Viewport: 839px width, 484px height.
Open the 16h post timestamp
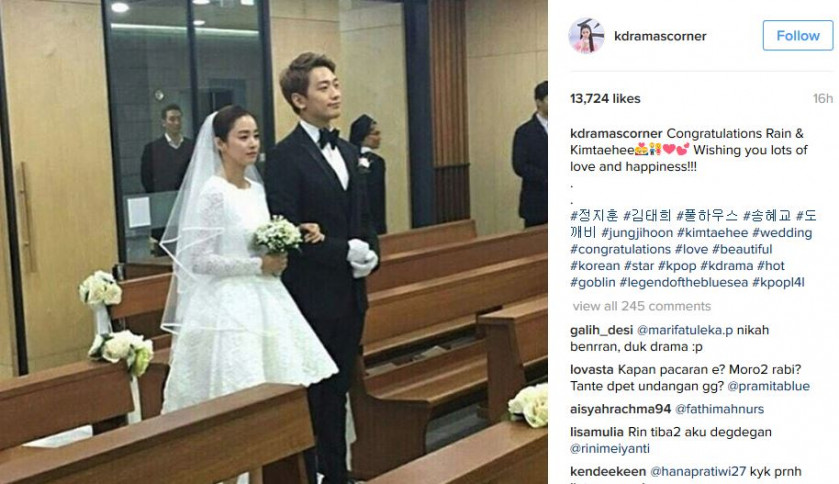pos(823,98)
